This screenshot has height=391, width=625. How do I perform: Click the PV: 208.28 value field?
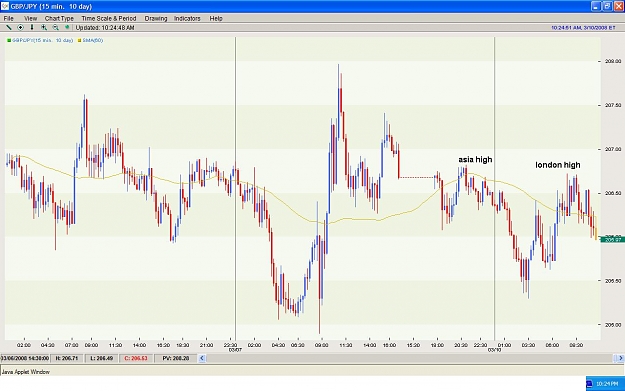[175, 358]
